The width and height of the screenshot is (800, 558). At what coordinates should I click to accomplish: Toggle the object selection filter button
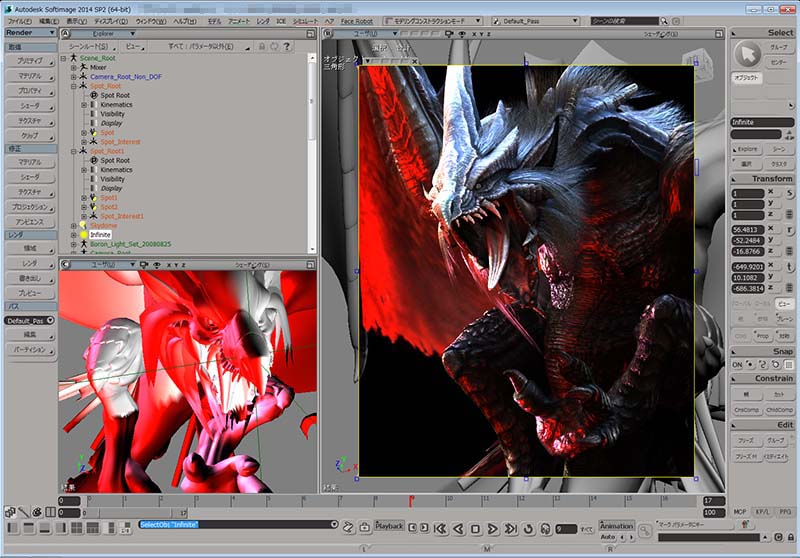746,78
